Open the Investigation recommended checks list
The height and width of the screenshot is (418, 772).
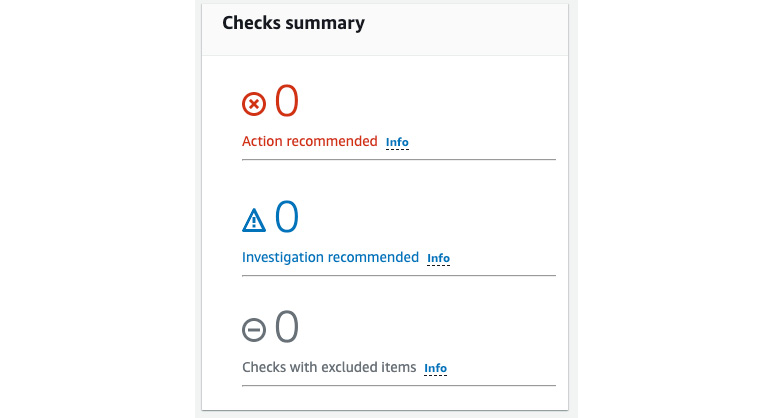[x=330, y=257]
